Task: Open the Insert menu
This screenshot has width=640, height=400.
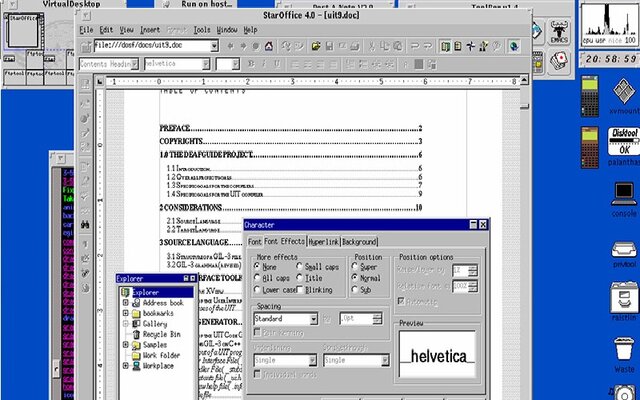Action: [150, 30]
